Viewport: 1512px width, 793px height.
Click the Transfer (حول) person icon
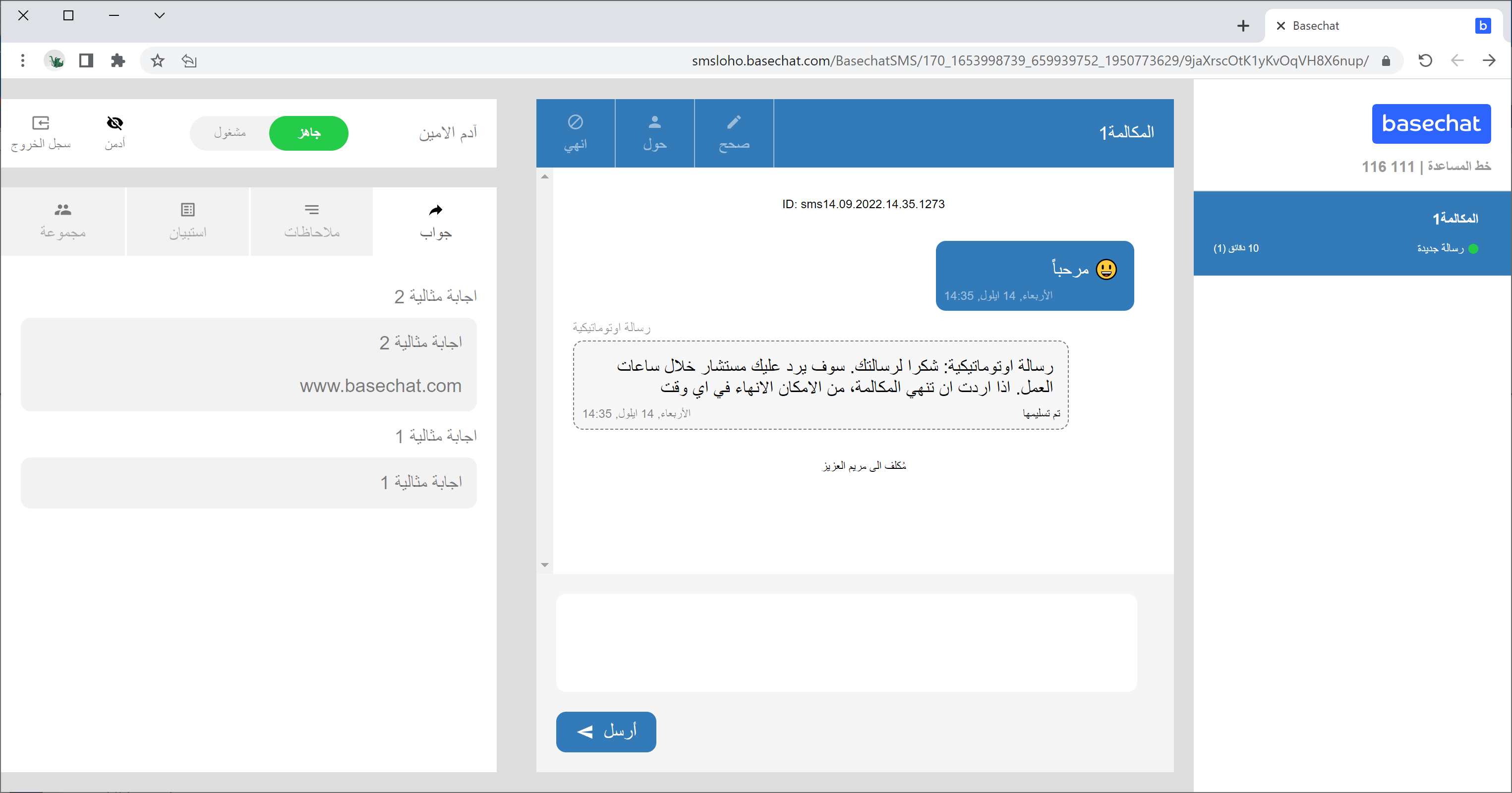654,122
